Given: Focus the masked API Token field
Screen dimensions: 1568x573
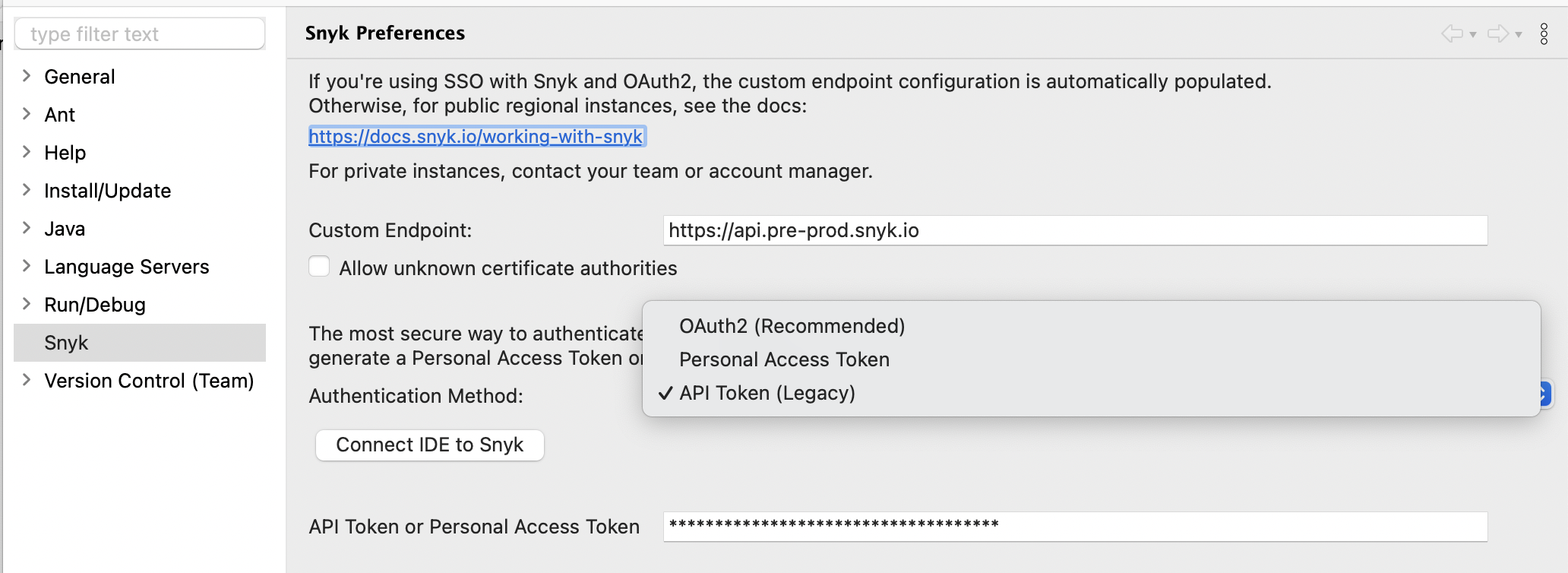Looking at the screenshot, I should coord(1074,526).
